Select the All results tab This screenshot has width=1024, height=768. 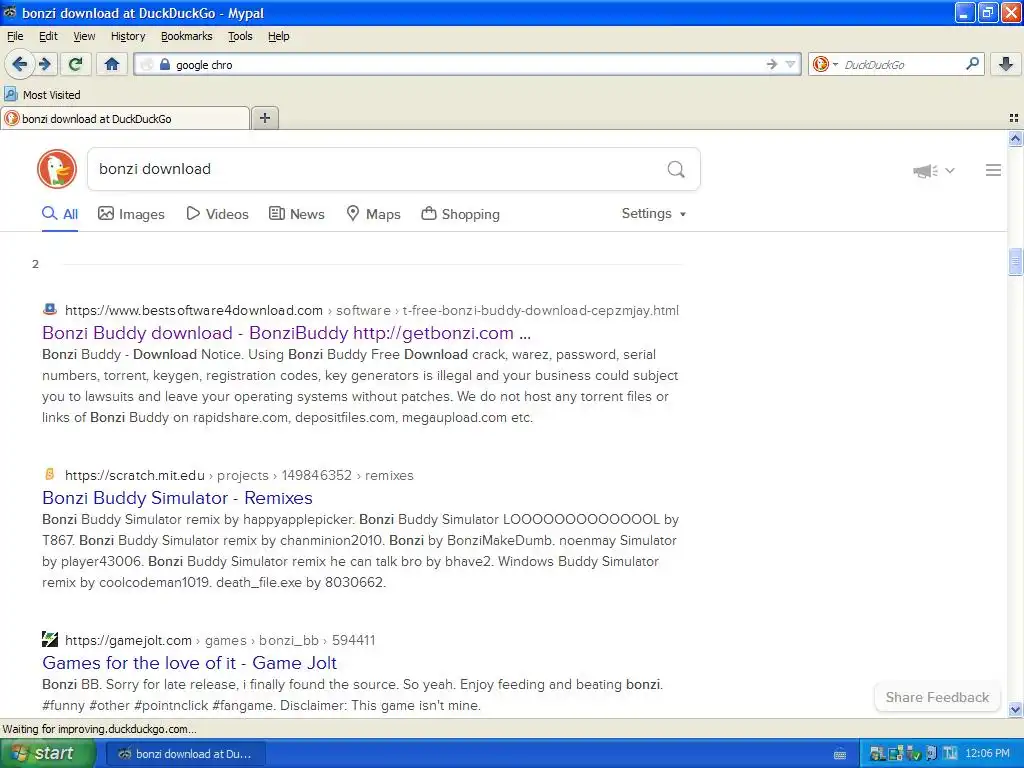pos(60,214)
